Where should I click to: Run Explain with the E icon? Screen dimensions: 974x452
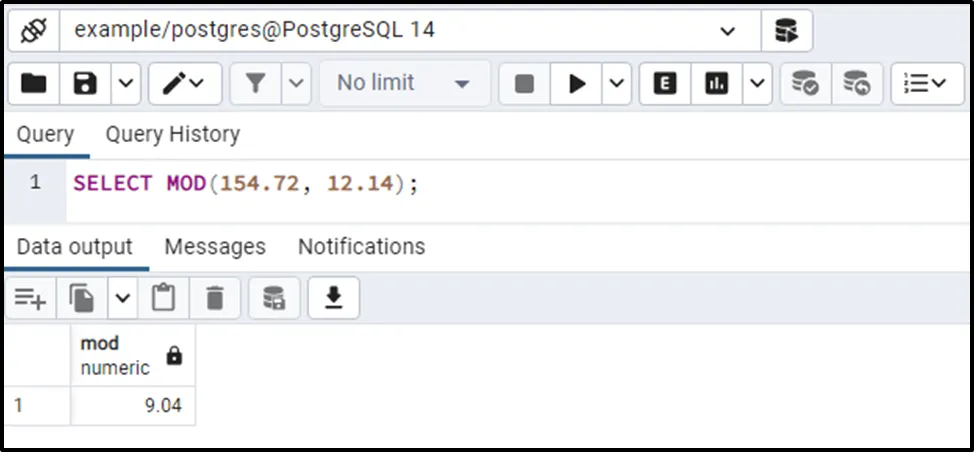tap(665, 83)
